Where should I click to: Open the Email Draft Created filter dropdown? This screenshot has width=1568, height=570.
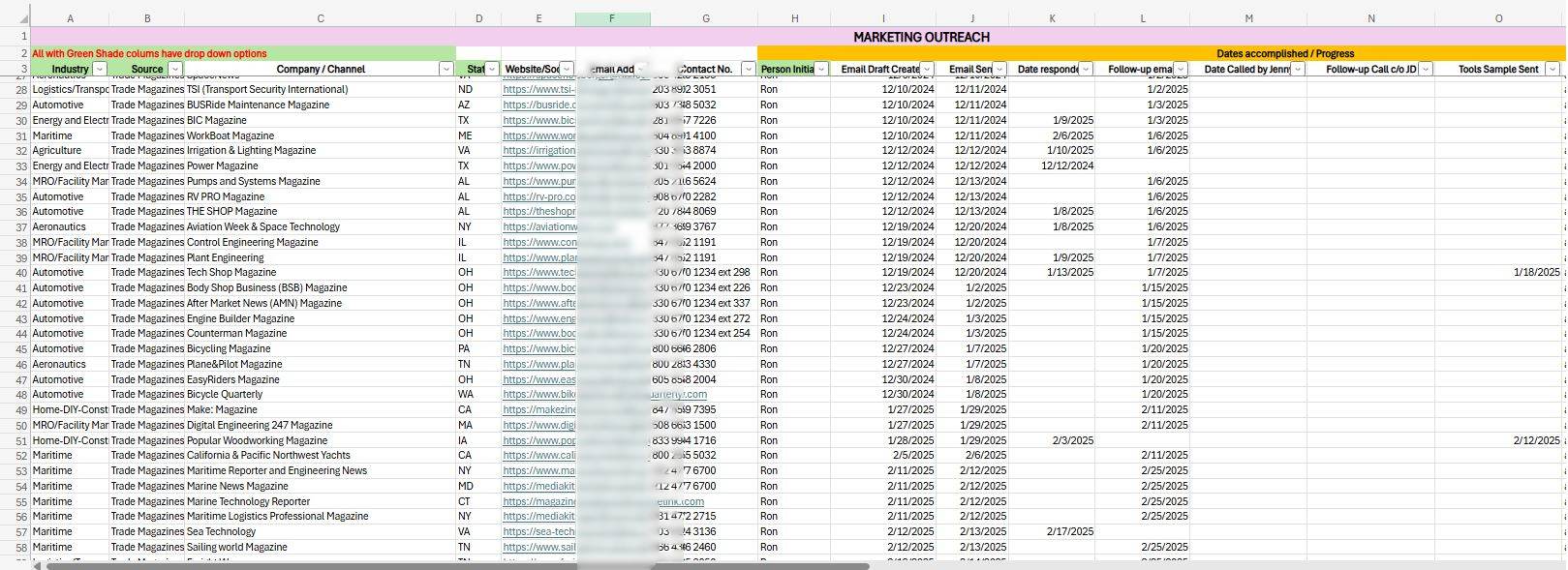click(x=927, y=69)
